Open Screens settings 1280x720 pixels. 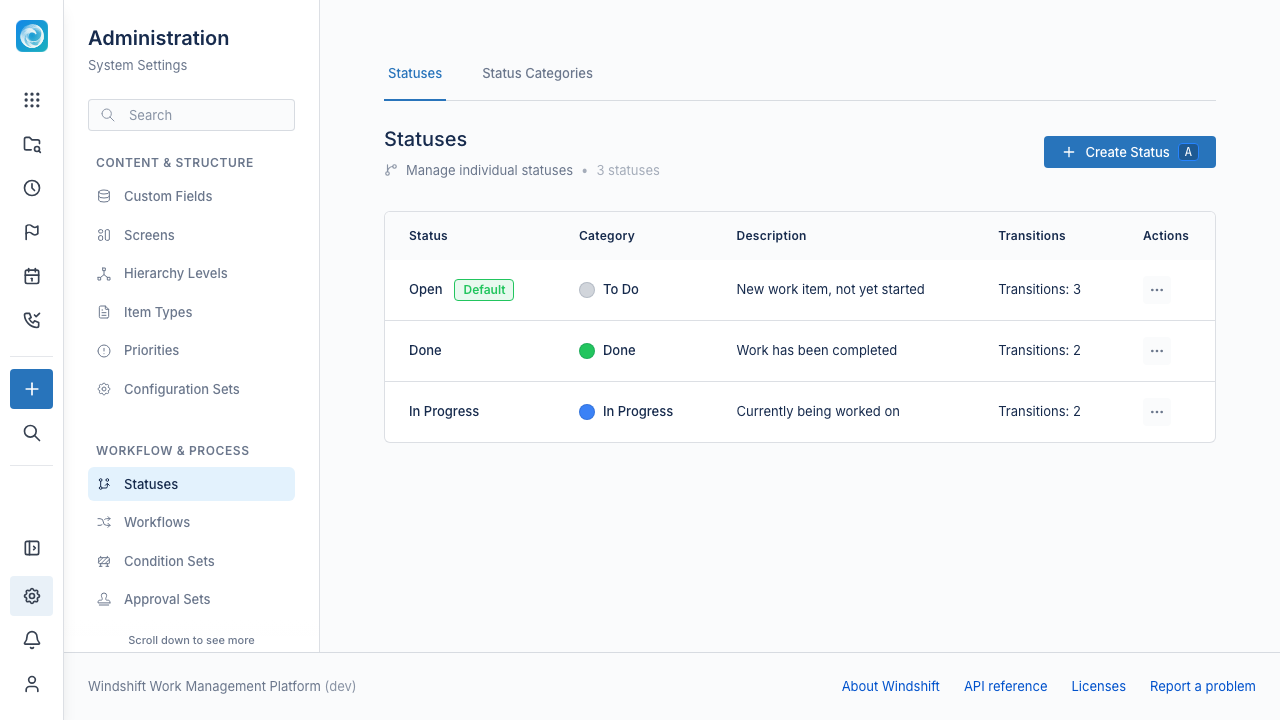click(191, 235)
